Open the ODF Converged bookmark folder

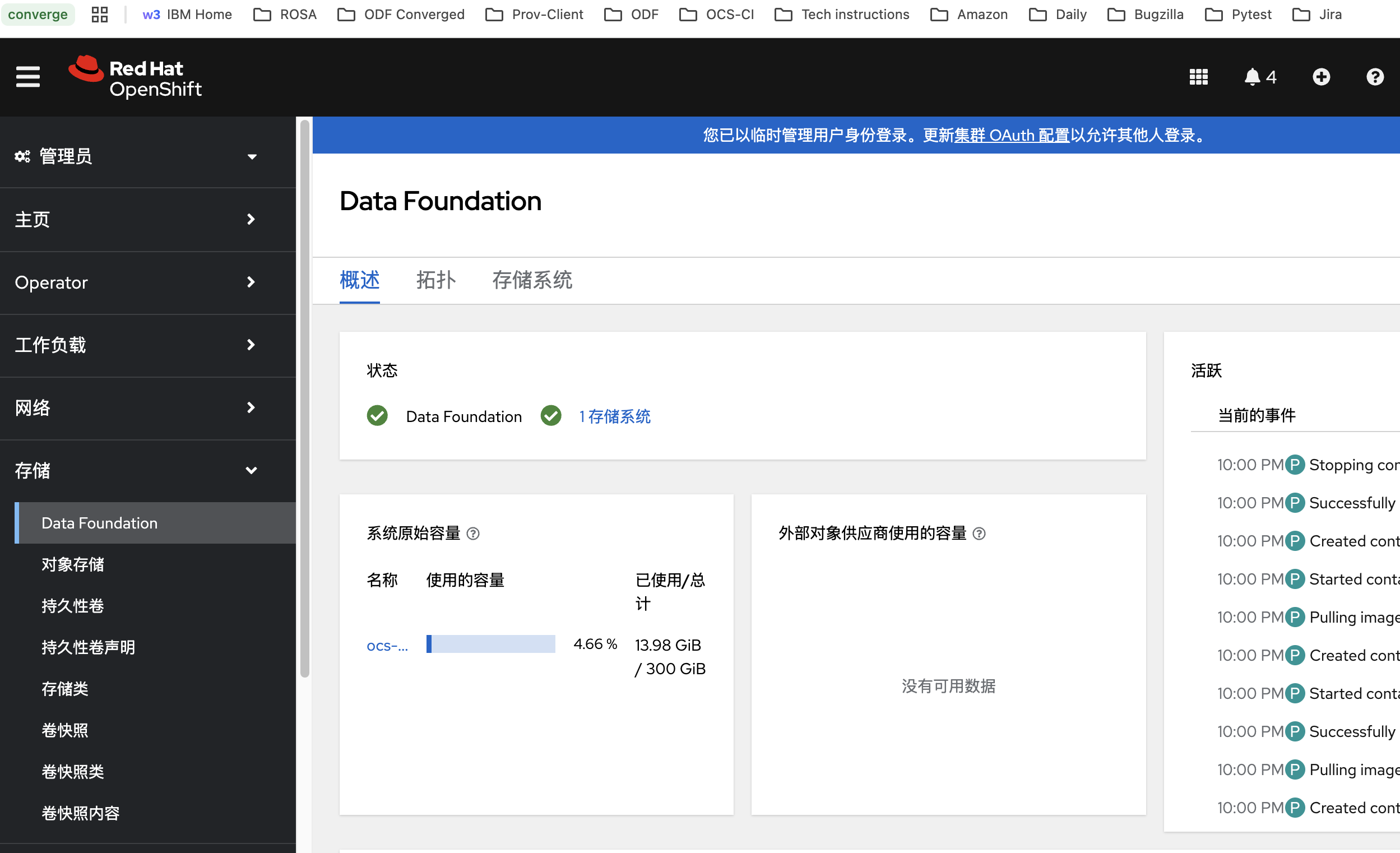[x=401, y=14]
